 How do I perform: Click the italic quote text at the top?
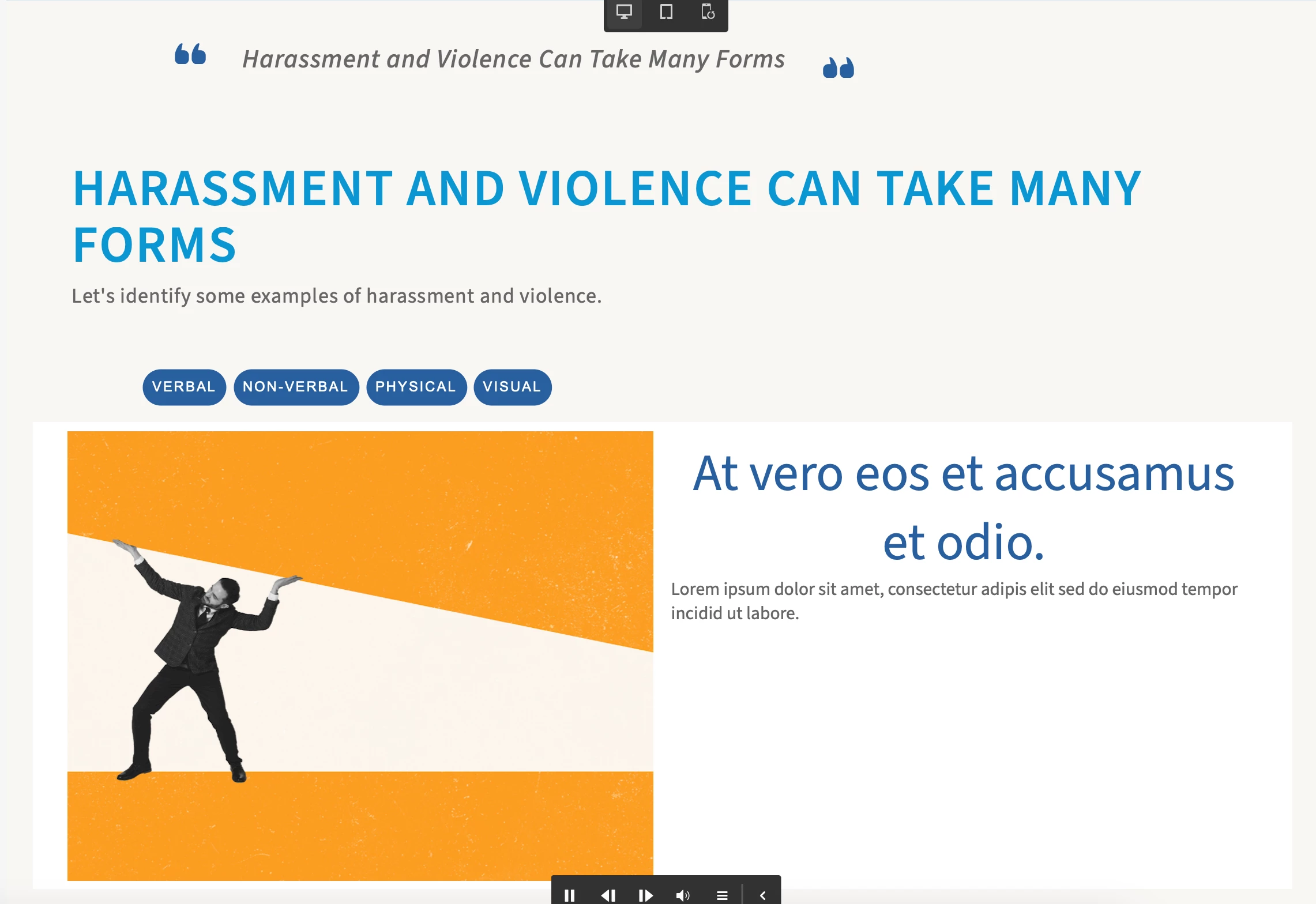coord(513,59)
